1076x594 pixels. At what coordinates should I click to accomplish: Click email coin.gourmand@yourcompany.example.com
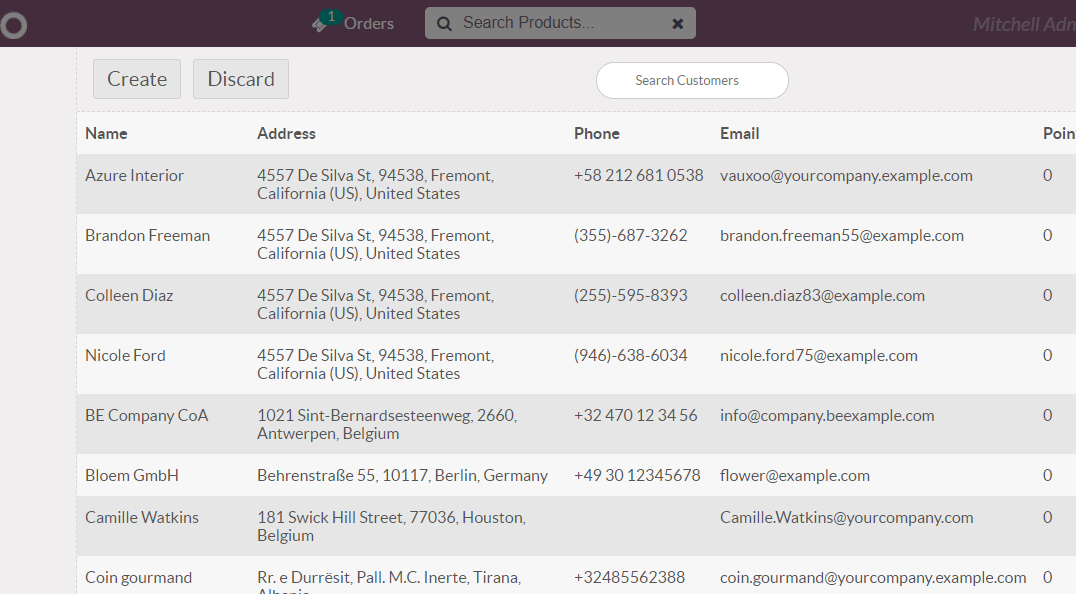[x=873, y=578]
